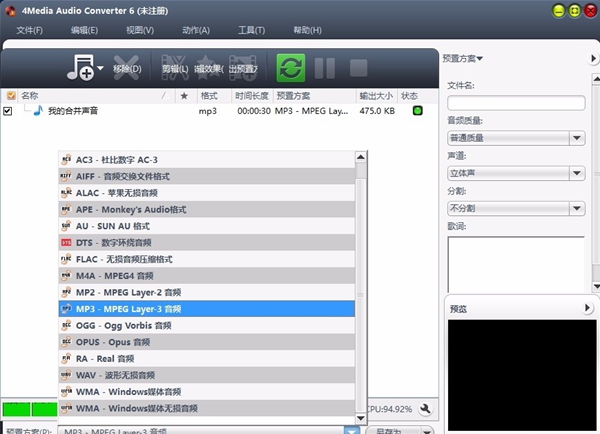
Task: Click the 文件名 input field
Action: click(x=516, y=103)
